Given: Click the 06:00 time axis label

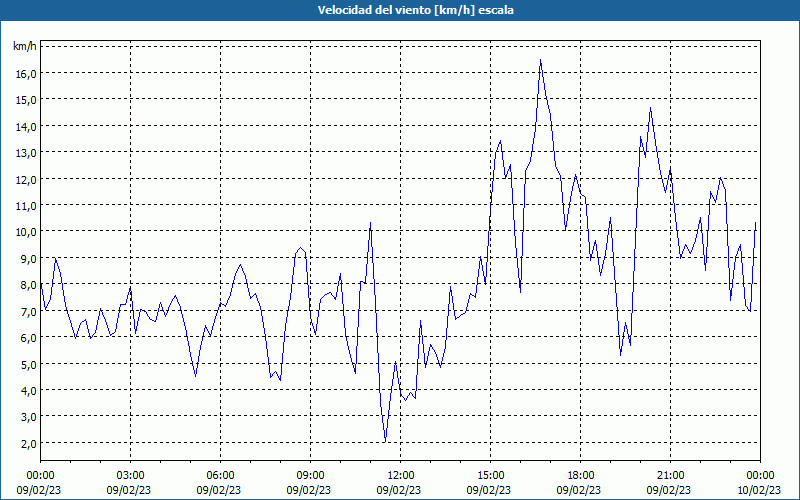Looking at the screenshot, I should (x=220, y=476).
